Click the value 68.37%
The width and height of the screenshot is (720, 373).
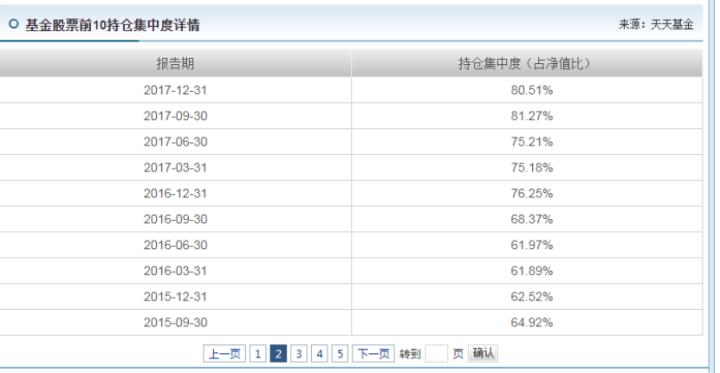pyautogui.click(x=532, y=219)
